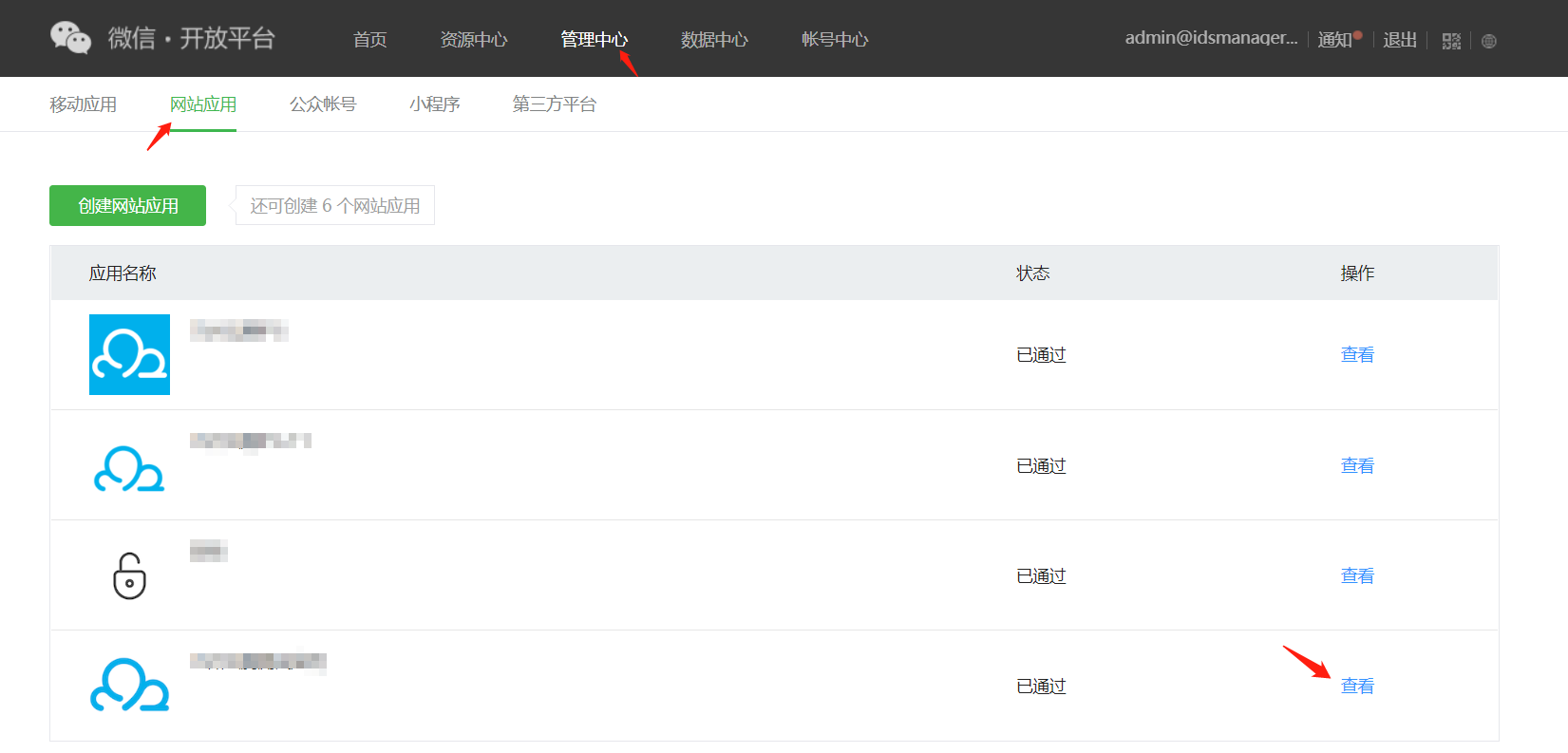Viewport: 1568px width, 753px height.
Task: Open the 首页 home menu
Action: (369, 40)
